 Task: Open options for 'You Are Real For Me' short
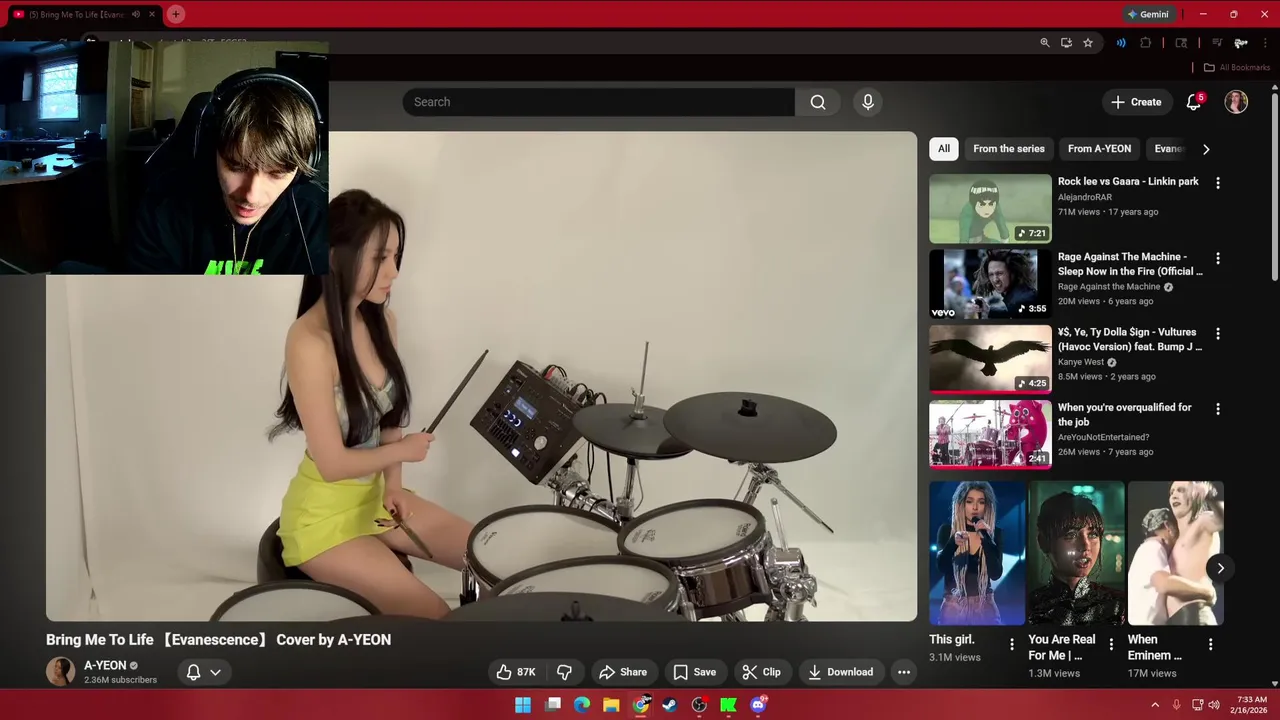pyautogui.click(x=1110, y=645)
